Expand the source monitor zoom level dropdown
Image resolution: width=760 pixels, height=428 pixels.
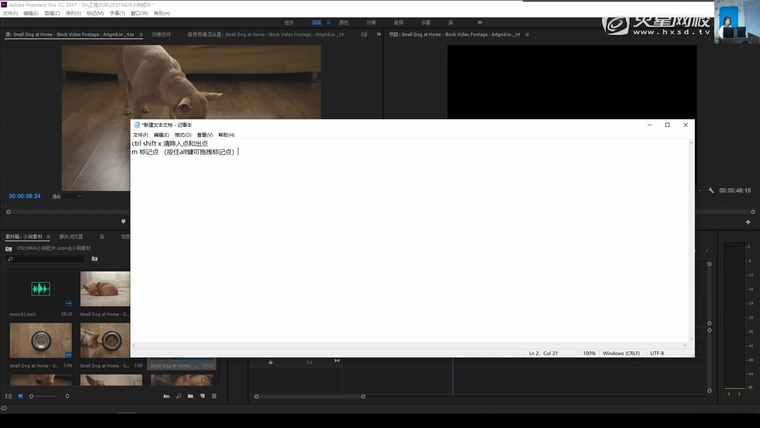[67, 196]
